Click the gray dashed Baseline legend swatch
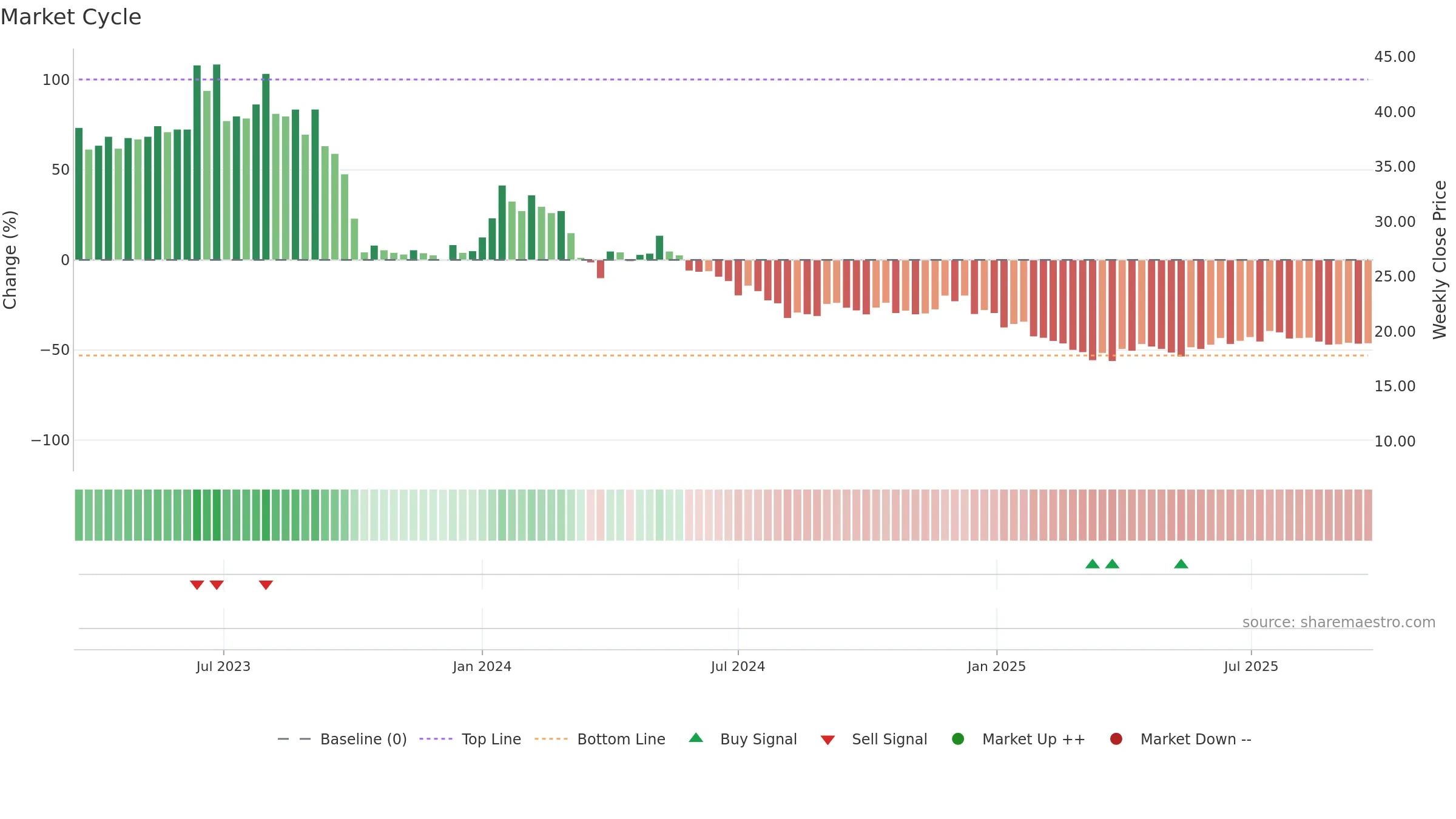Image resolution: width=1456 pixels, height=819 pixels. pyautogui.click(x=294, y=739)
